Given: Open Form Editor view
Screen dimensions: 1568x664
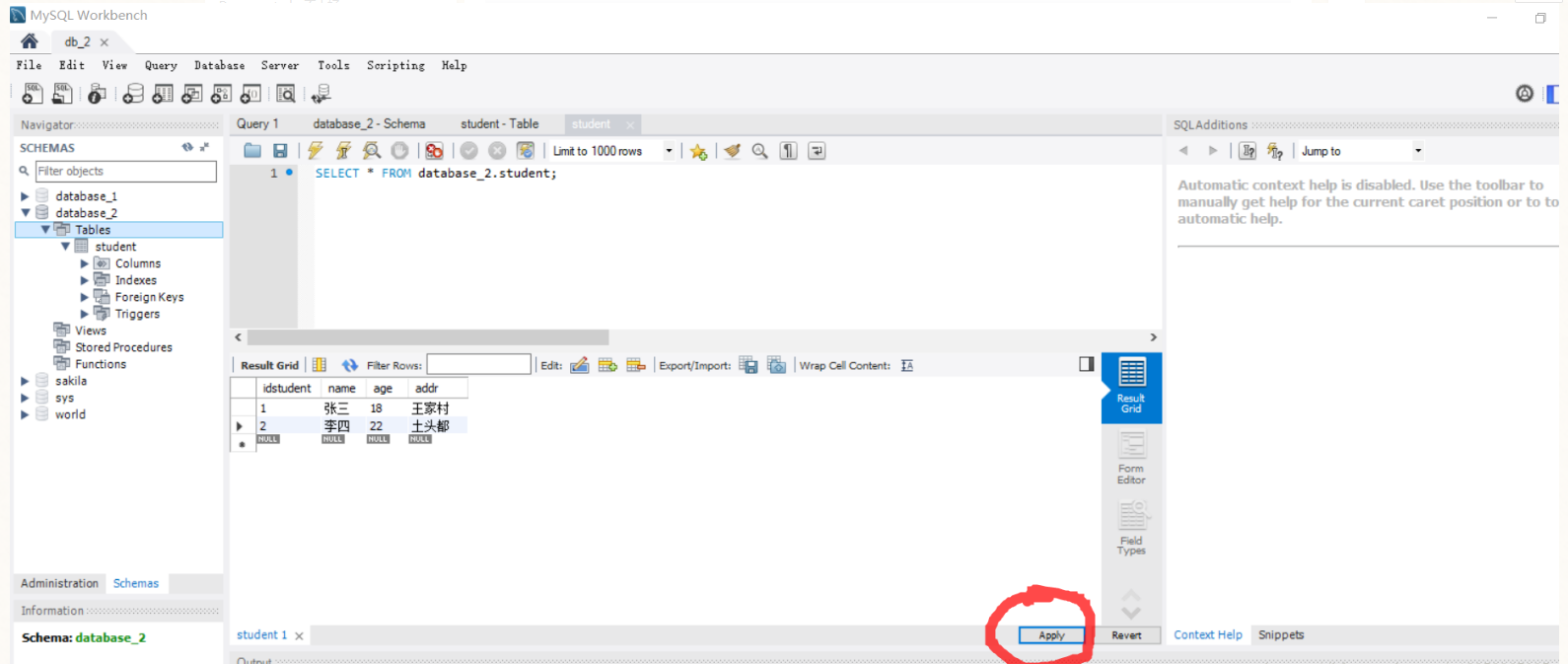Looking at the screenshot, I should pyautogui.click(x=1131, y=459).
